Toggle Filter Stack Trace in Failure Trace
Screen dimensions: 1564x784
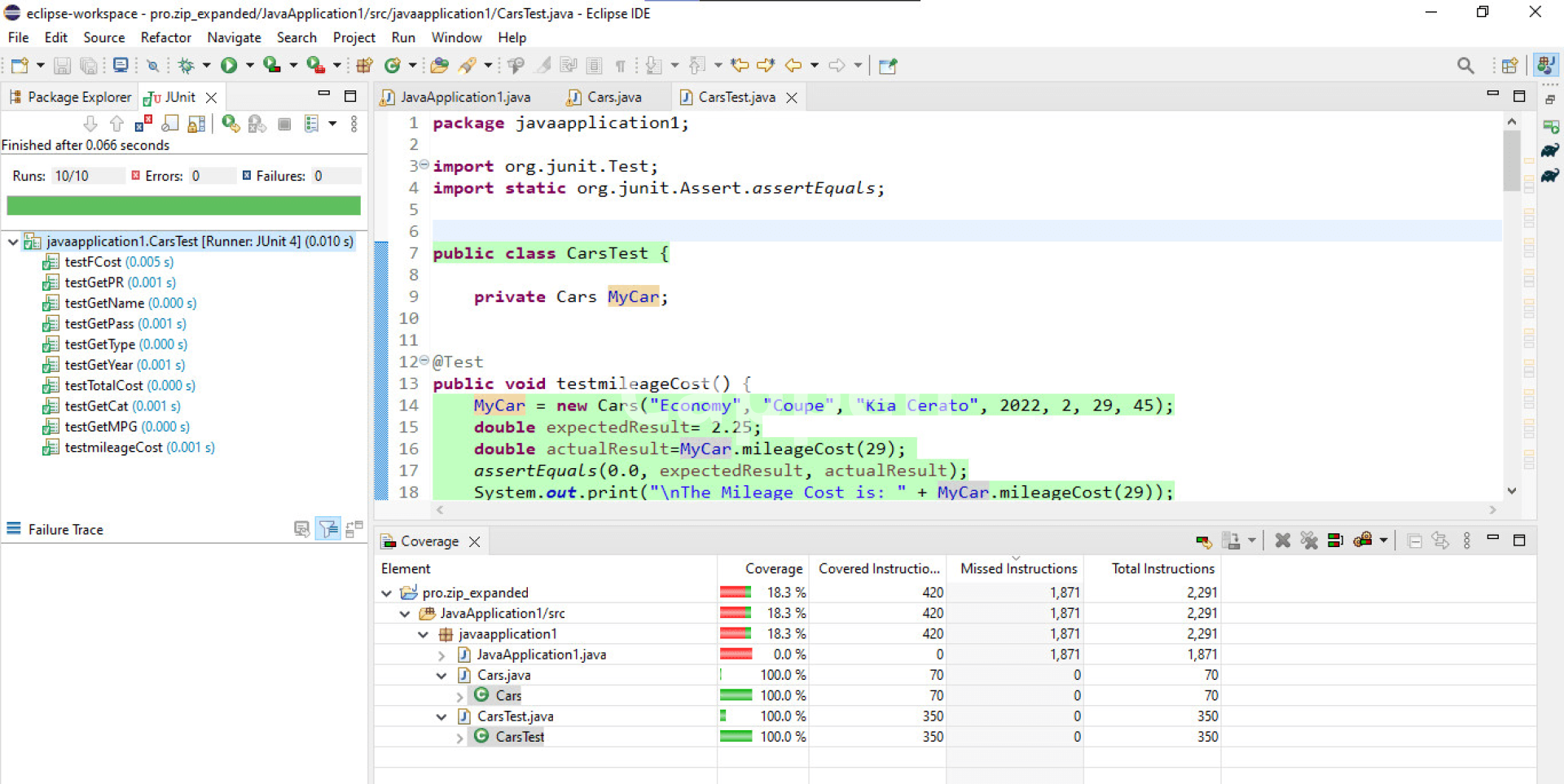pyautogui.click(x=328, y=529)
